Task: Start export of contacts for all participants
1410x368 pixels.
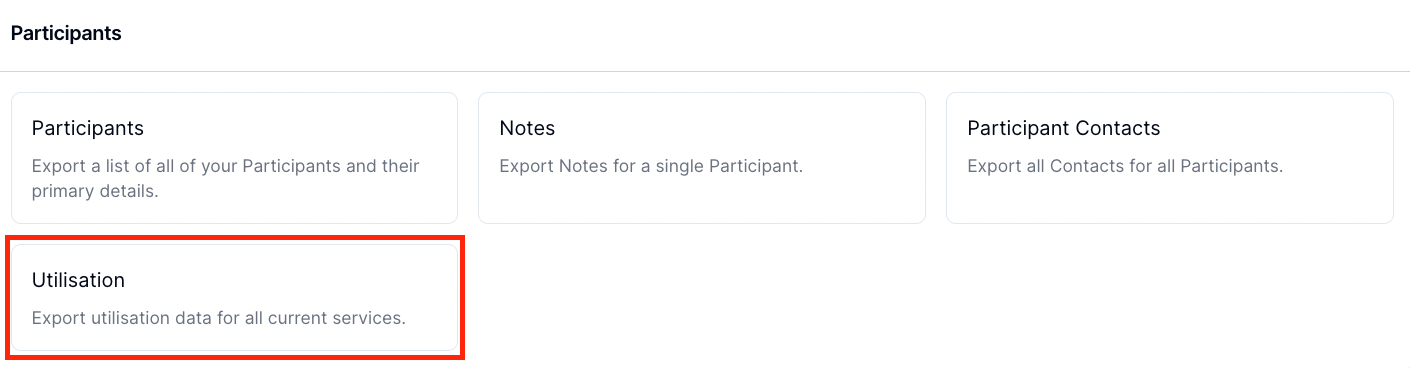Action: (x=1169, y=158)
